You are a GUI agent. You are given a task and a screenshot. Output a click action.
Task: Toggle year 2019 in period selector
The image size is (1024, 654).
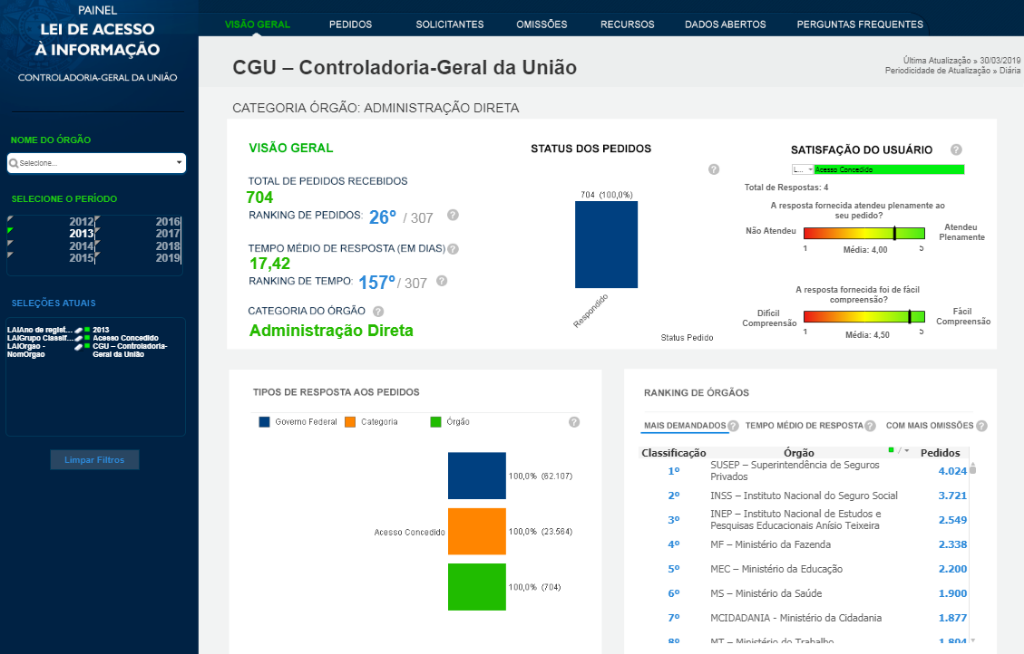(167, 258)
